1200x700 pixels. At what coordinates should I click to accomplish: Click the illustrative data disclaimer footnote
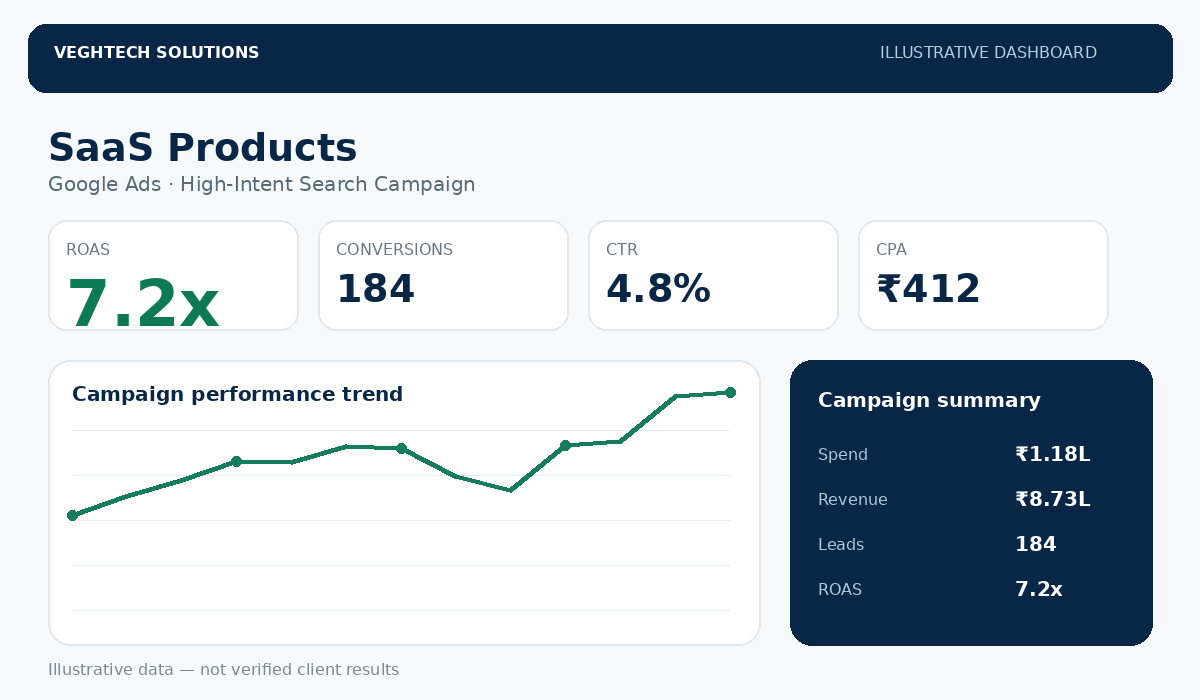coord(223,670)
